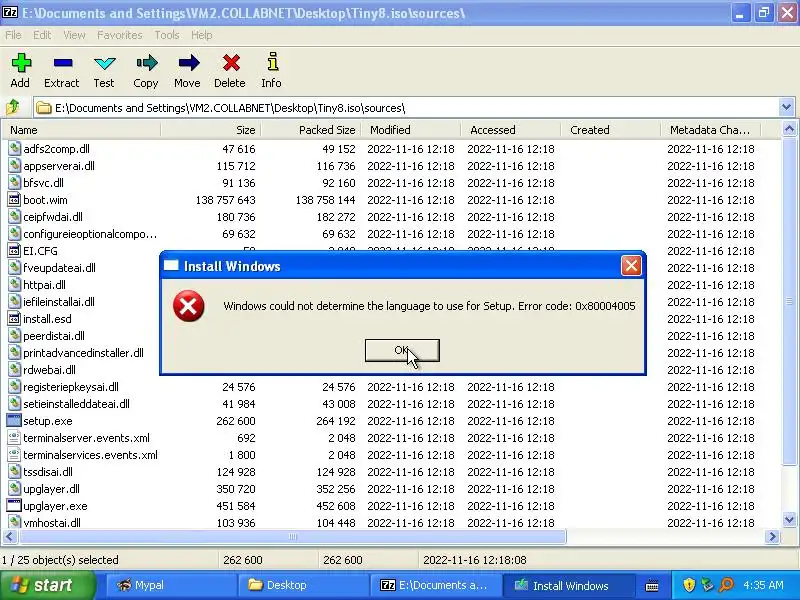This screenshot has height=600, width=800.
Task: Open the Info toolbar icon
Action: tap(272, 62)
